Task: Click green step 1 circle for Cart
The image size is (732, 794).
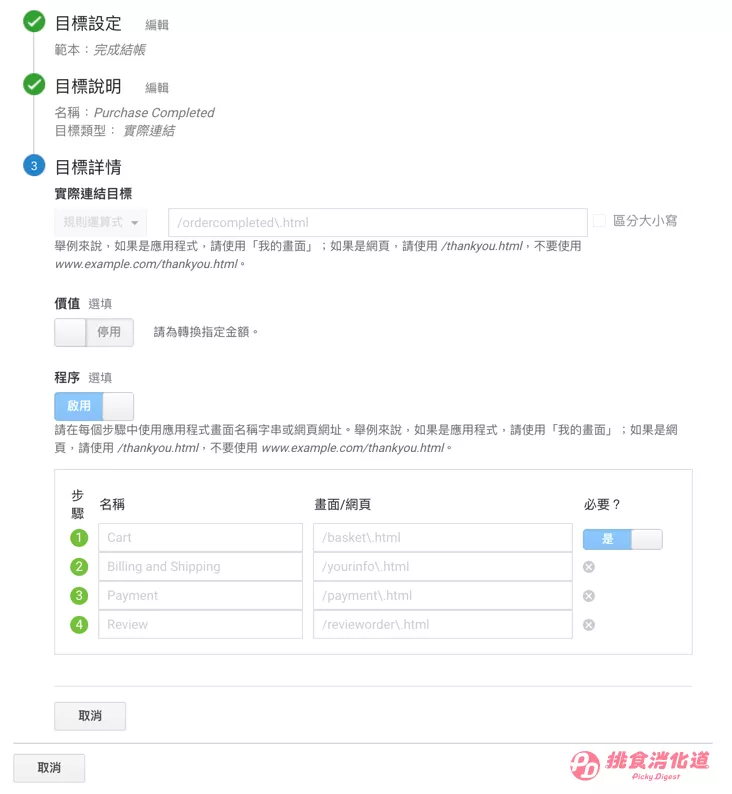Action: pyautogui.click(x=79, y=537)
